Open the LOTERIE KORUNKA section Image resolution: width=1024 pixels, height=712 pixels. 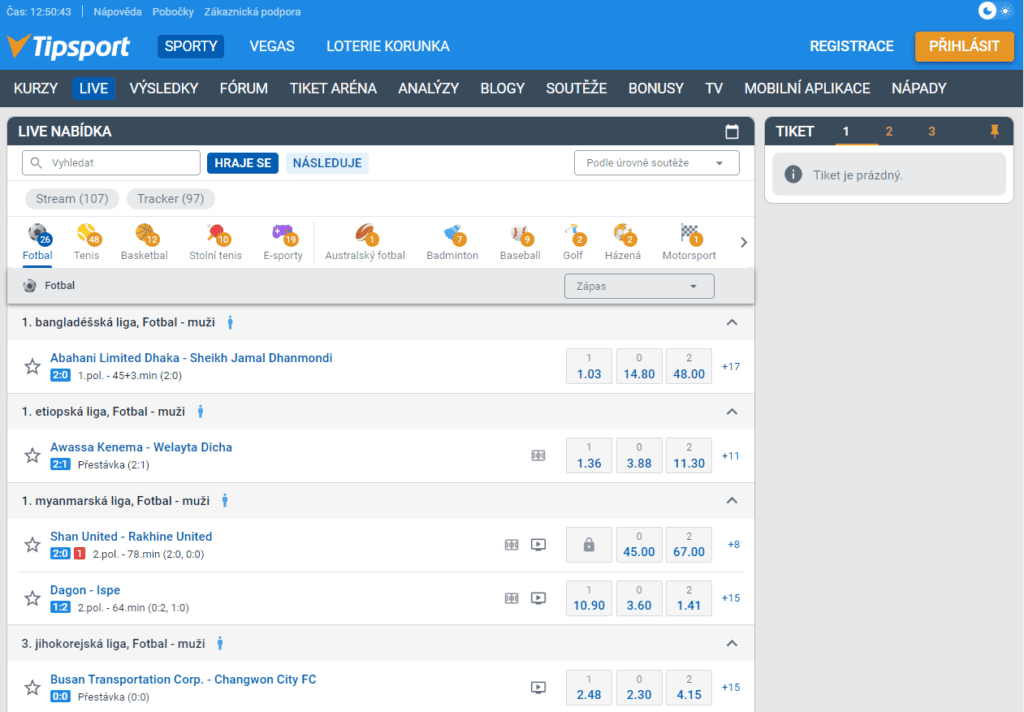tap(387, 46)
